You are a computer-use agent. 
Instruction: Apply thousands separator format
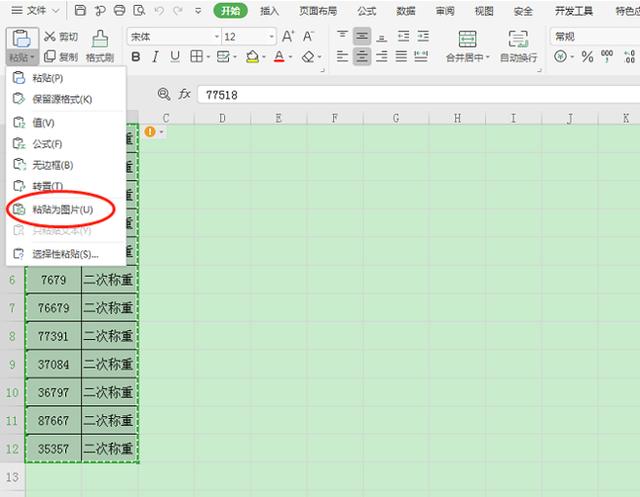click(x=607, y=56)
